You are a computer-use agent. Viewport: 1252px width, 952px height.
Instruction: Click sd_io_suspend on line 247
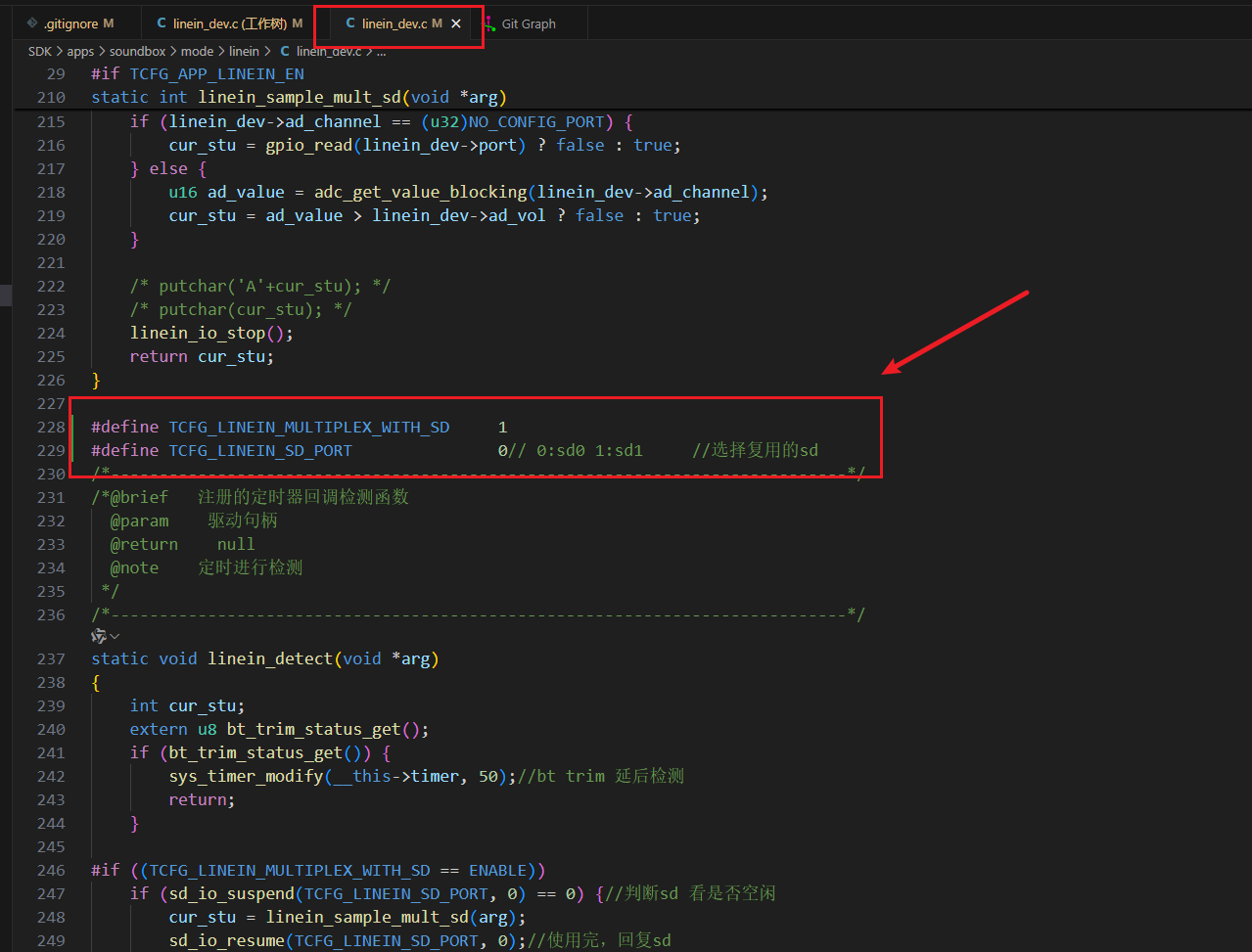(231, 893)
